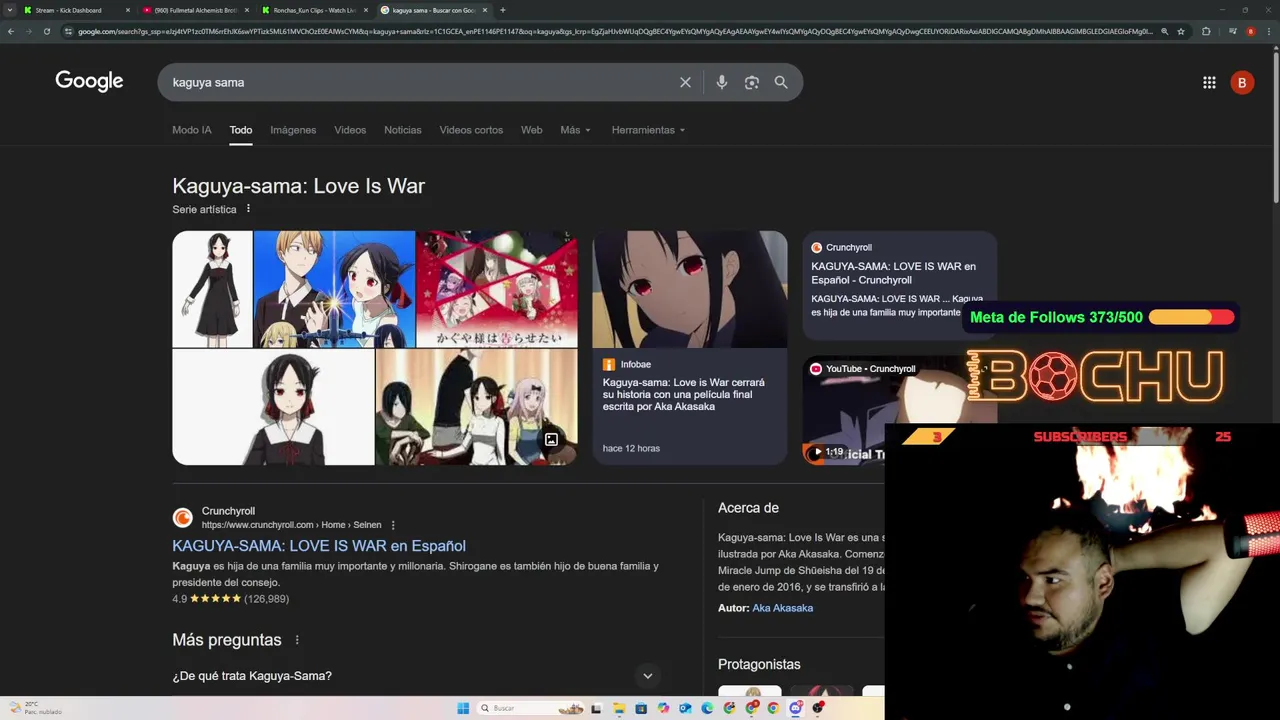This screenshot has width=1280, height=720.
Task: Switch to the Modo IA tab
Action: point(191,130)
